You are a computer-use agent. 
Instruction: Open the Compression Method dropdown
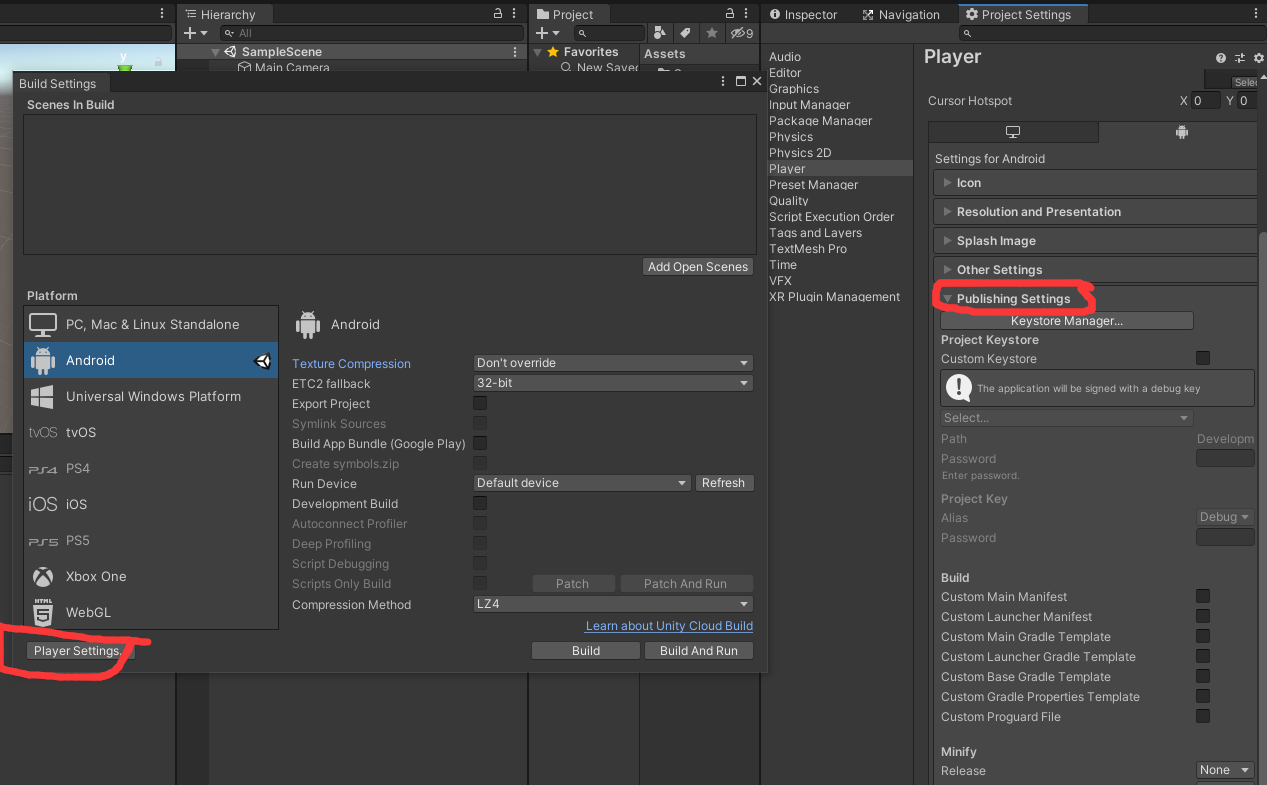(613, 604)
